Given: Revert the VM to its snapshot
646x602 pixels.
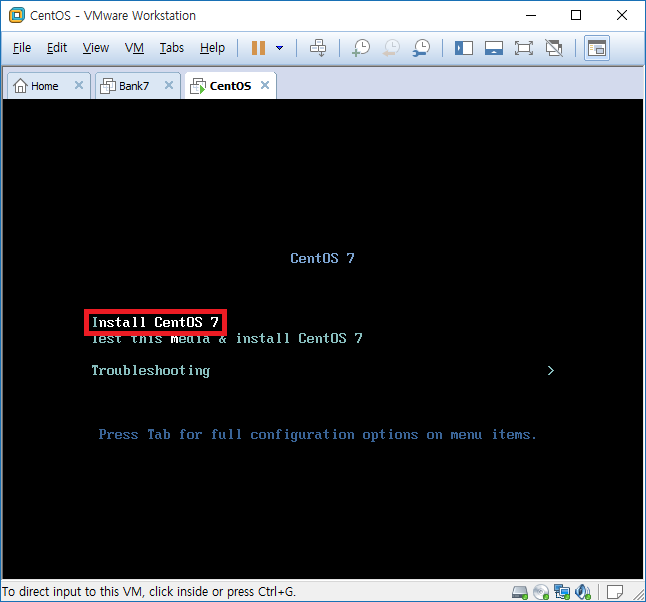Looking at the screenshot, I should (391, 48).
